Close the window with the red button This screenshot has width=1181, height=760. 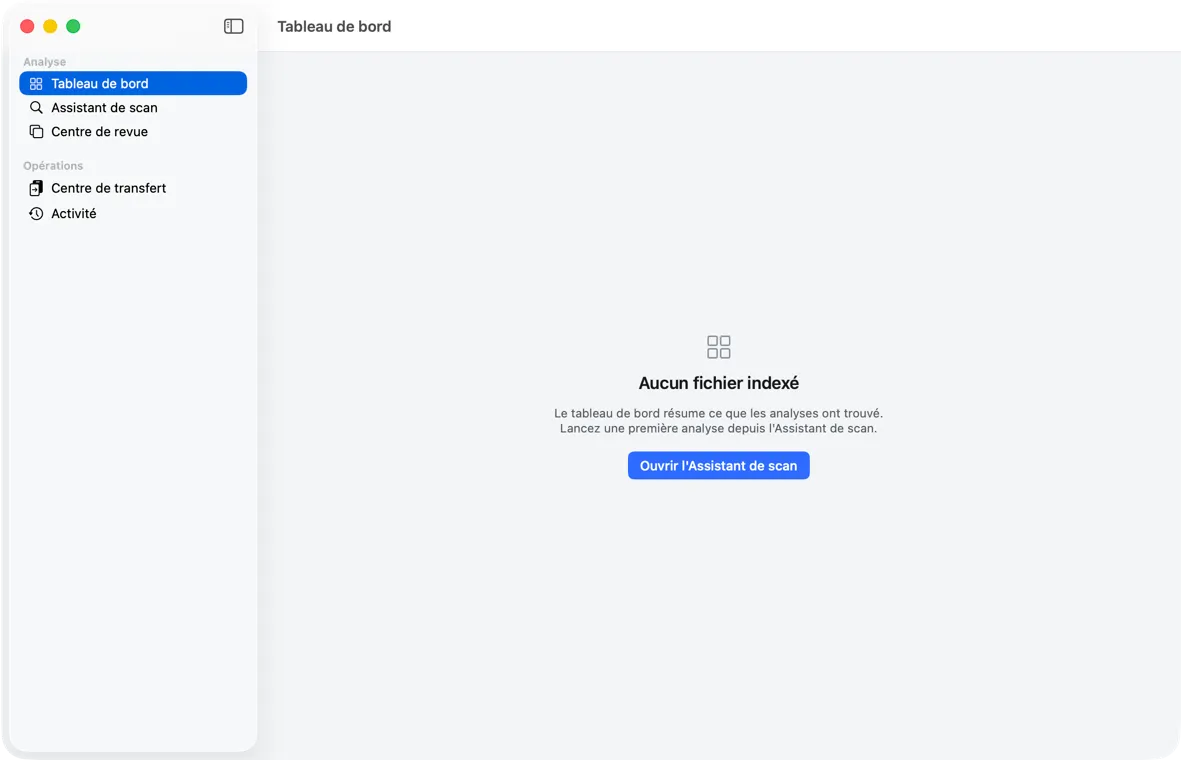pyautogui.click(x=27, y=26)
